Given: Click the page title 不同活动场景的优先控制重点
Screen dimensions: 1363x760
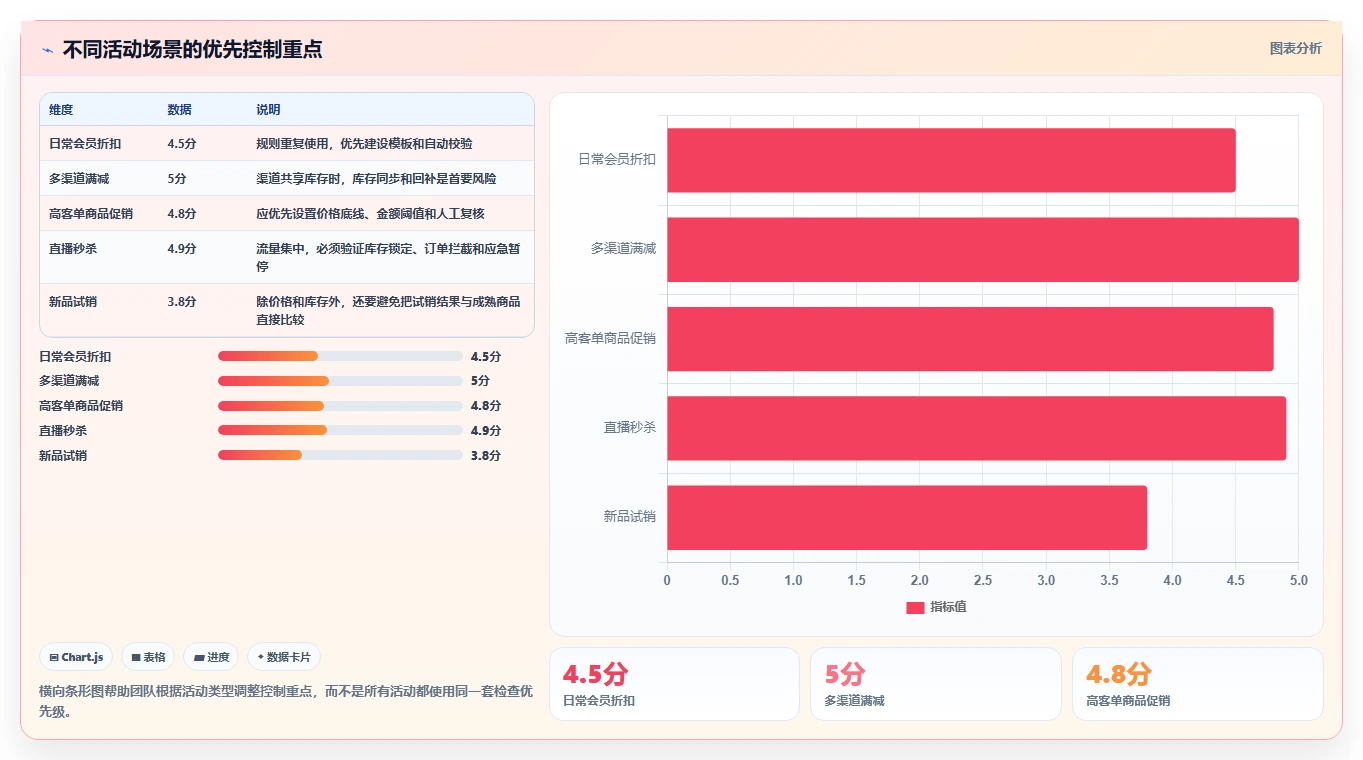Looking at the screenshot, I should click(192, 50).
